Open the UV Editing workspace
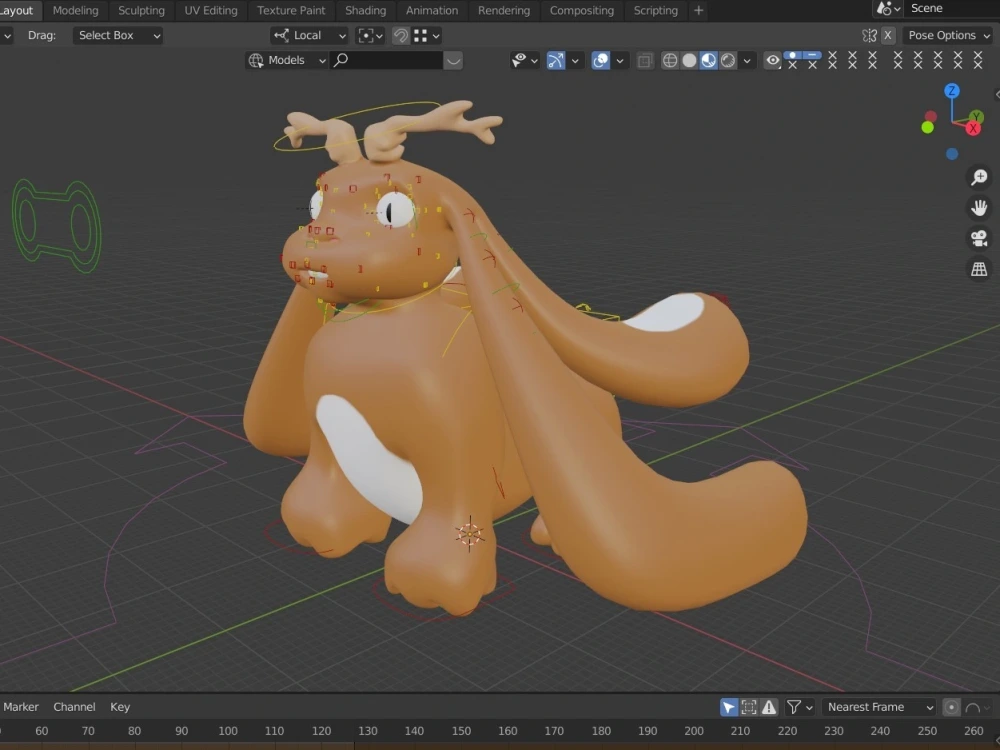This screenshot has width=1000, height=750. pos(210,10)
